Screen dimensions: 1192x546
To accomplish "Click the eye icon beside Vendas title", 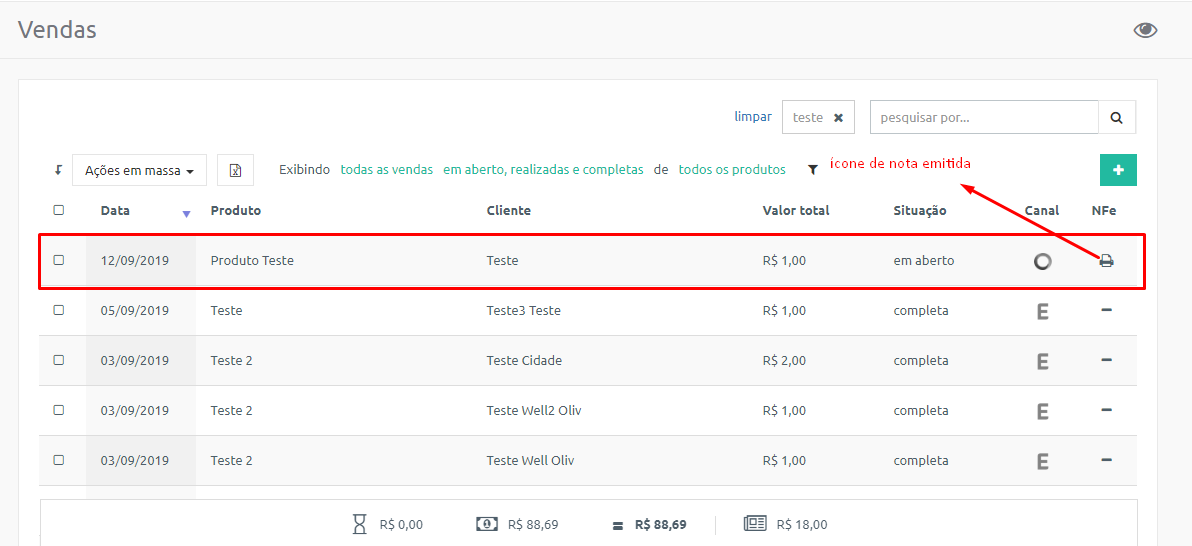I will point(1145,30).
